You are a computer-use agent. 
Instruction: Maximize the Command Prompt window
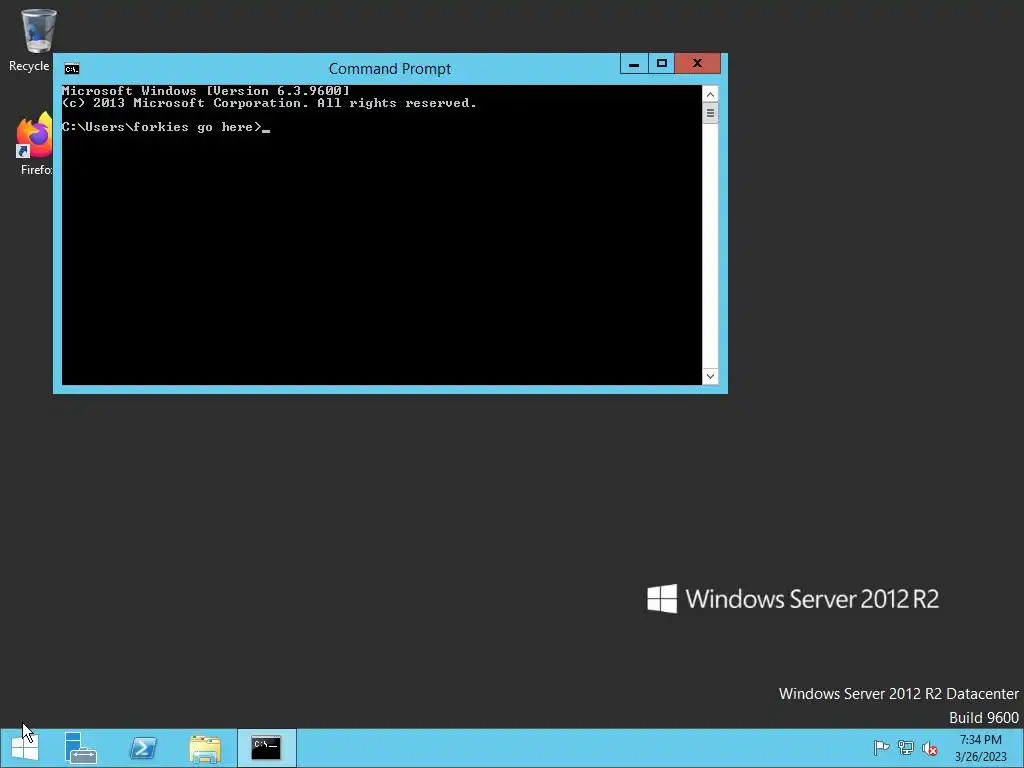(662, 63)
